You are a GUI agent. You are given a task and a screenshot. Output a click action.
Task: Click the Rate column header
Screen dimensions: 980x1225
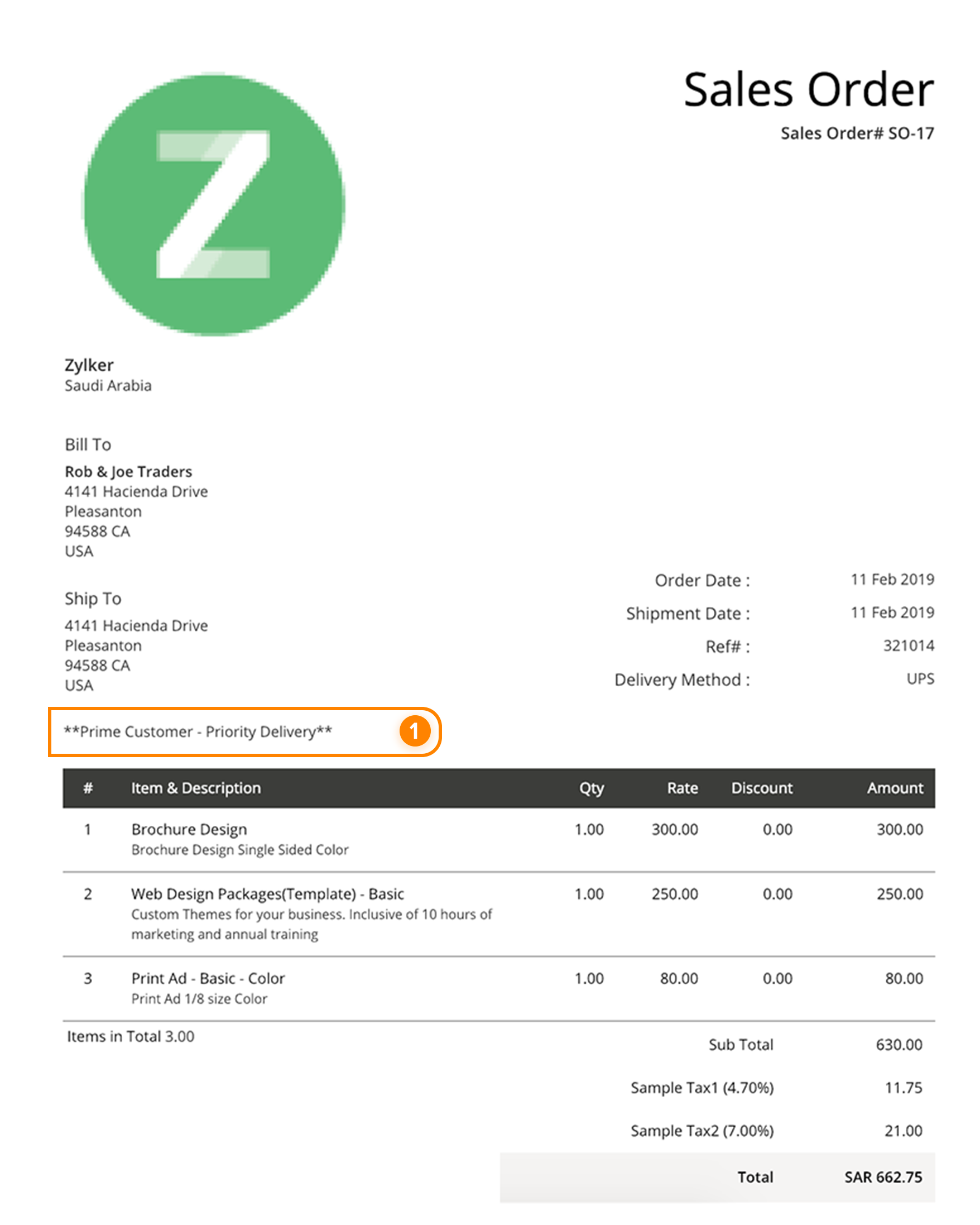682,788
